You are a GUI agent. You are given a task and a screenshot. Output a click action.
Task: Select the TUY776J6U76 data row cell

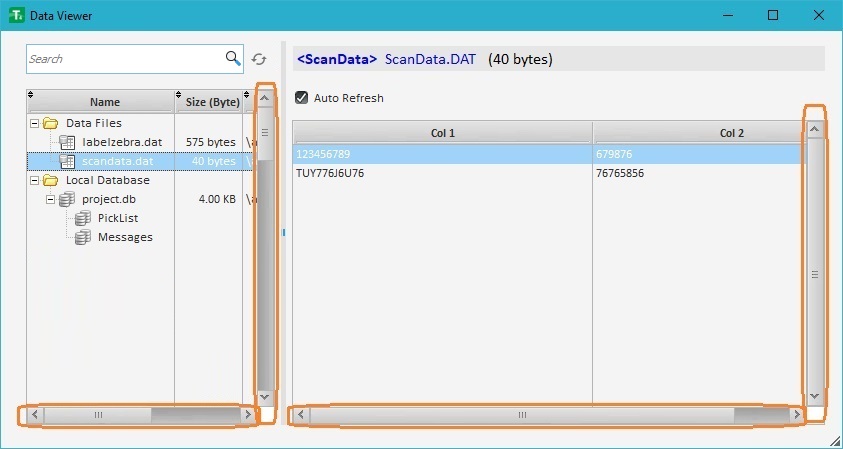[330, 173]
